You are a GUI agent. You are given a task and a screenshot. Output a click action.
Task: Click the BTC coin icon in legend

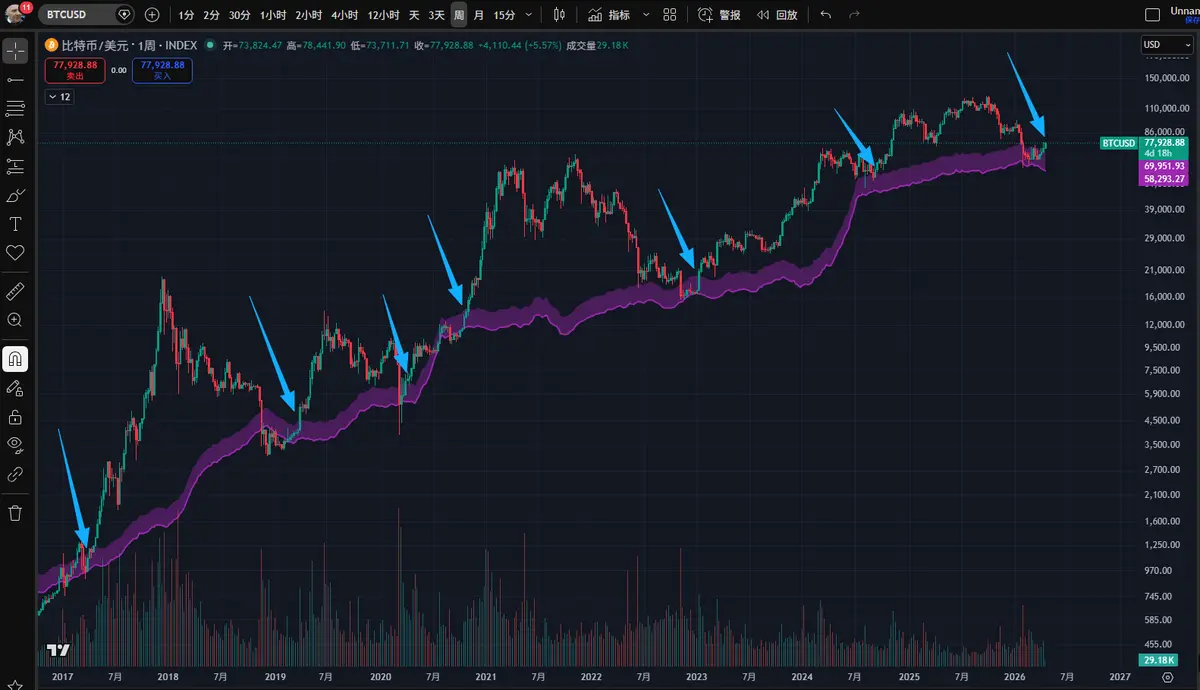(x=51, y=45)
